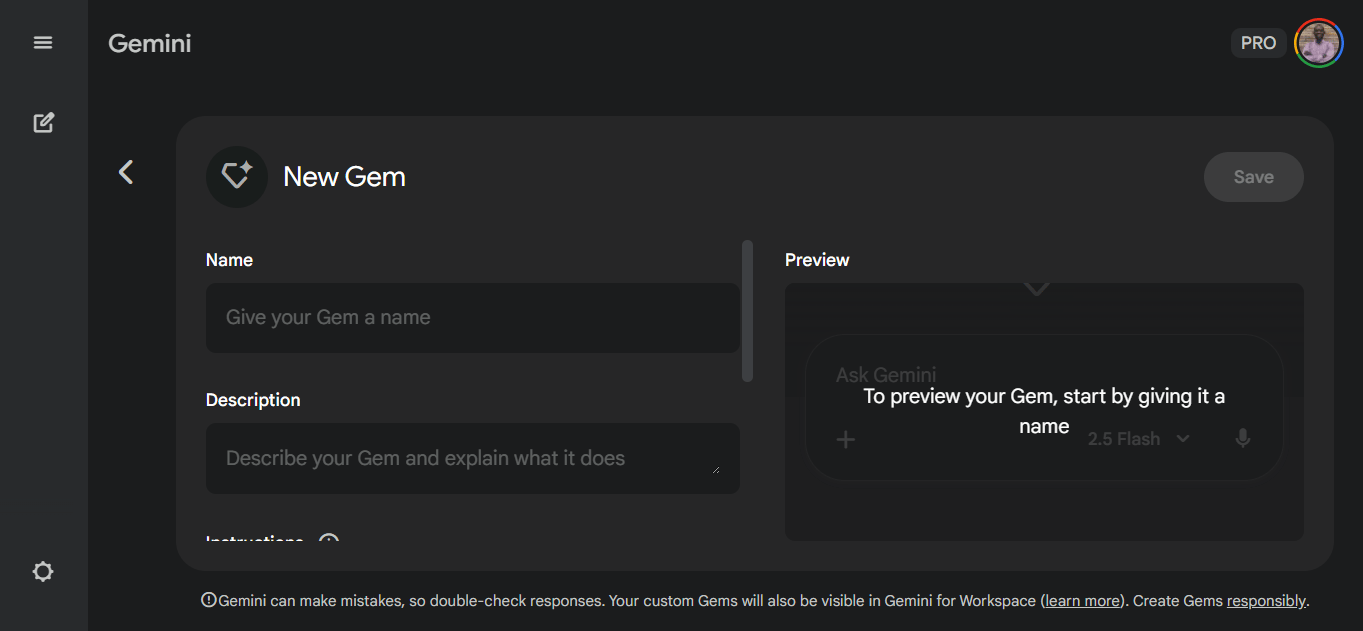Open the profile avatar account menu
The height and width of the screenshot is (631, 1363).
[1318, 43]
